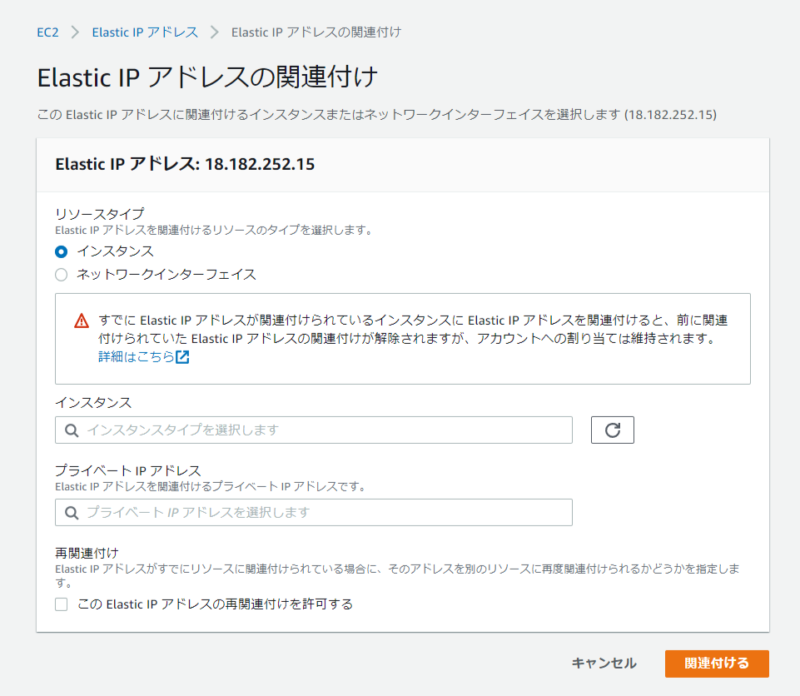The width and height of the screenshot is (800, 696).
Task: Click the orange 関連付ける button
Action: click(x=717, y=663)
